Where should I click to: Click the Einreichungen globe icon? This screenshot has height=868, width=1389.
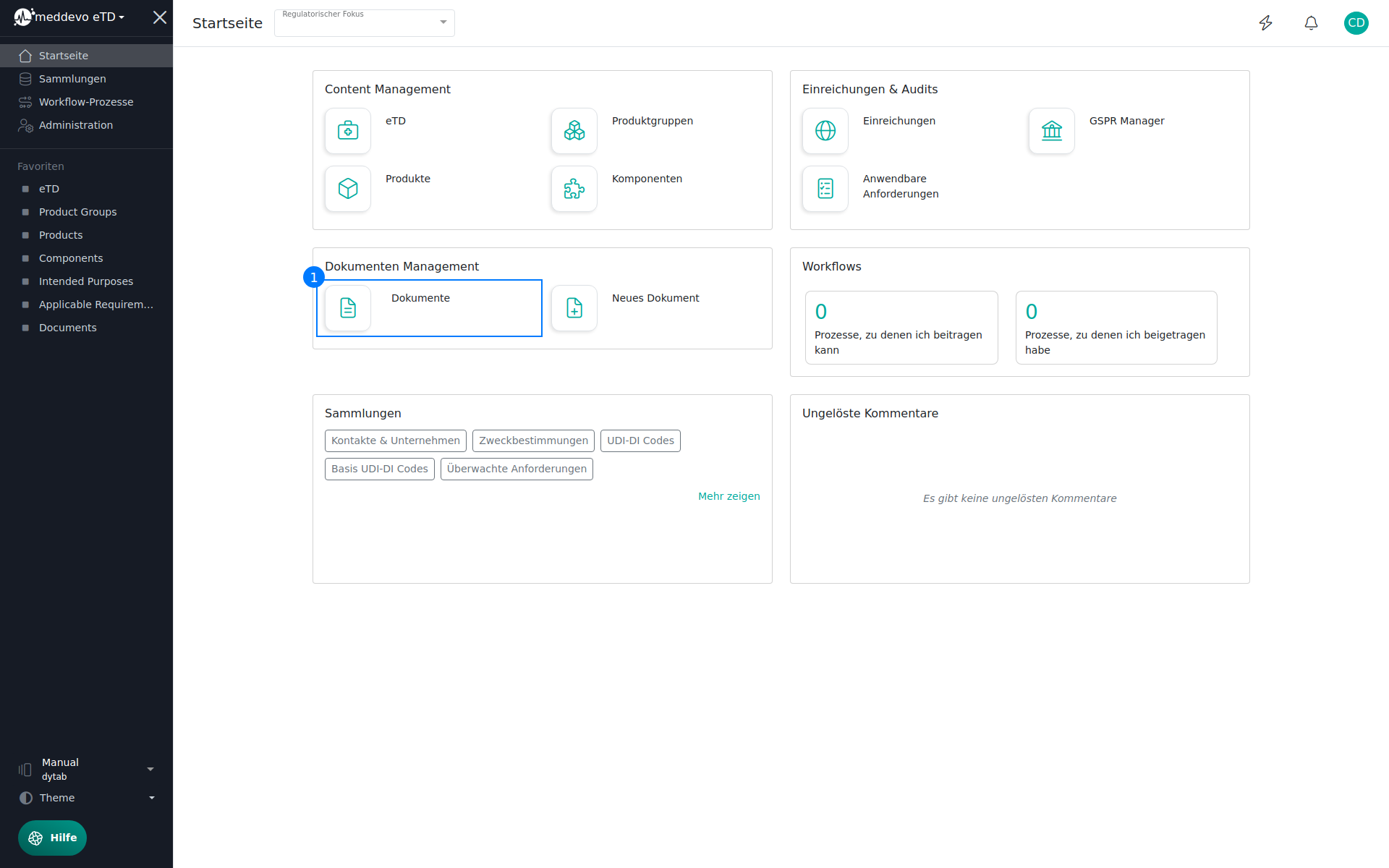[x=825, y=131]
